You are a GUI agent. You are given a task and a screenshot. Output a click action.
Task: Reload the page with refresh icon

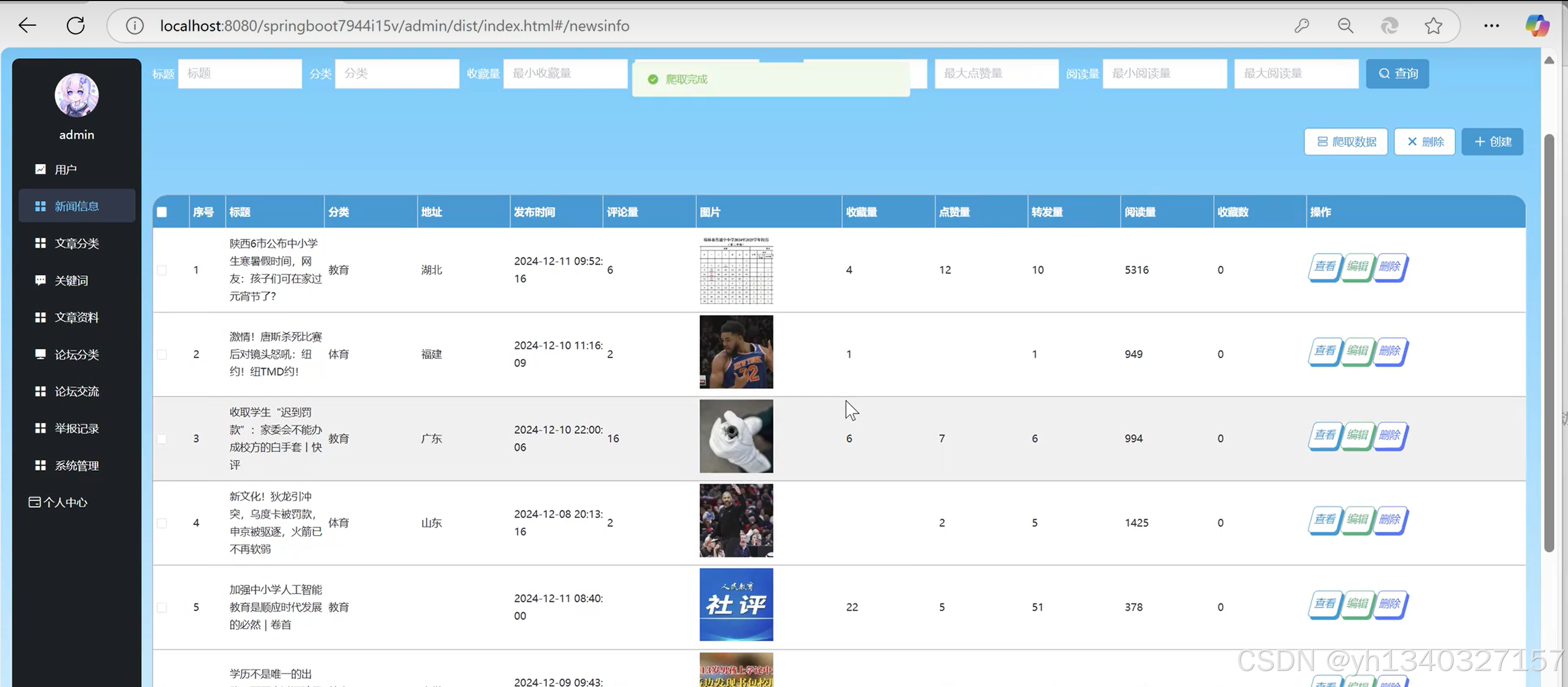(75, 26)
